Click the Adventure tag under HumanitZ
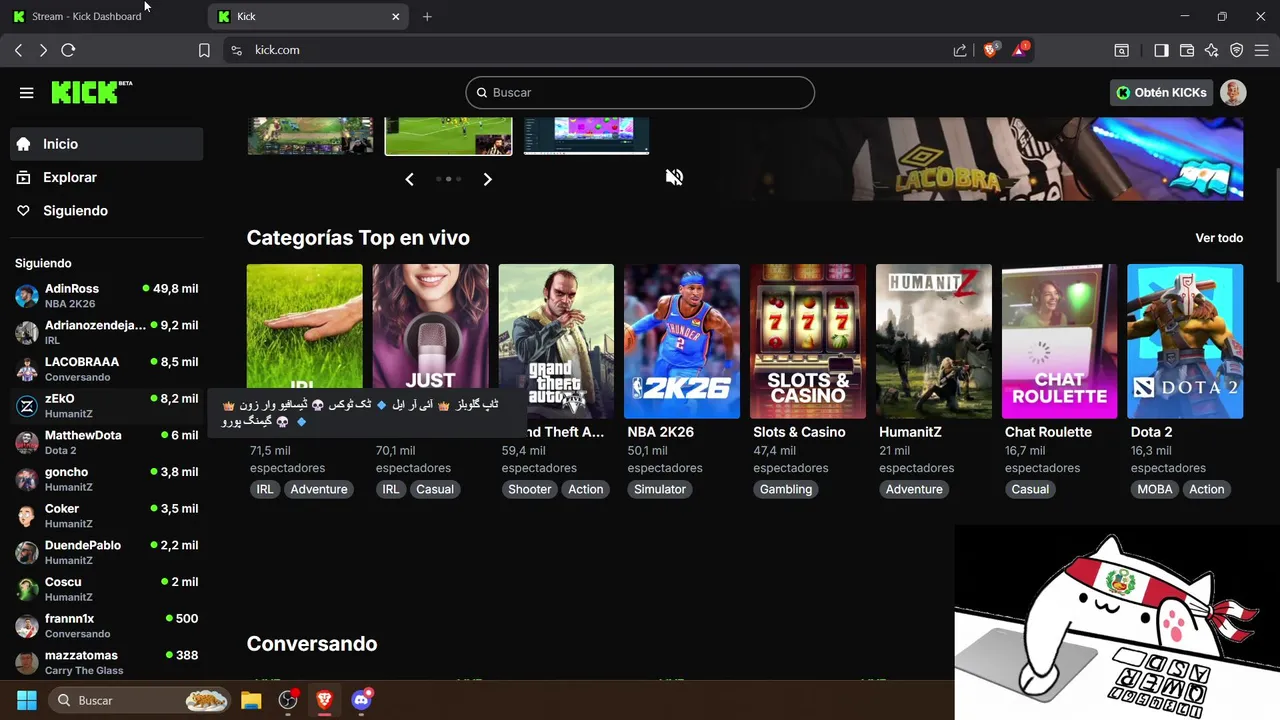 pyautogui.click(x=914, y=489)
